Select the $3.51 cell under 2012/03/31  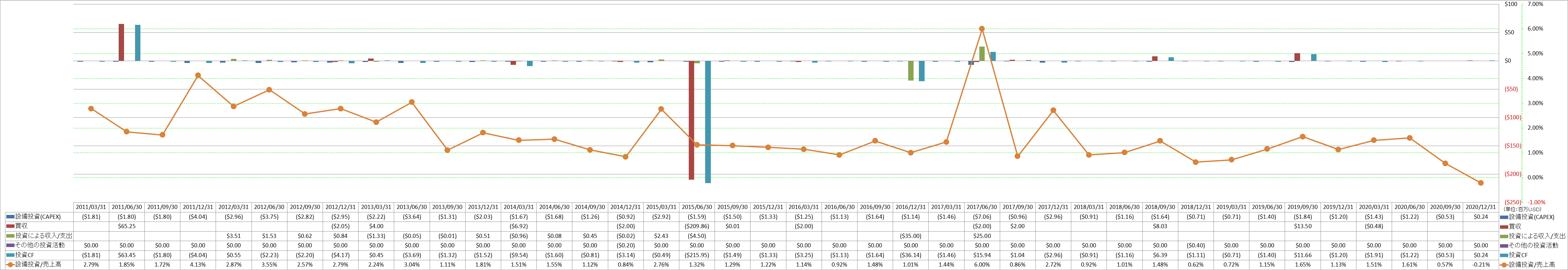234,235
